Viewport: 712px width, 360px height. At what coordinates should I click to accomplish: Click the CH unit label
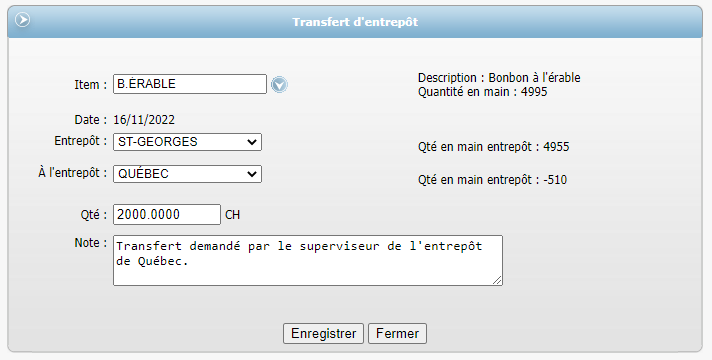point(232,215)
